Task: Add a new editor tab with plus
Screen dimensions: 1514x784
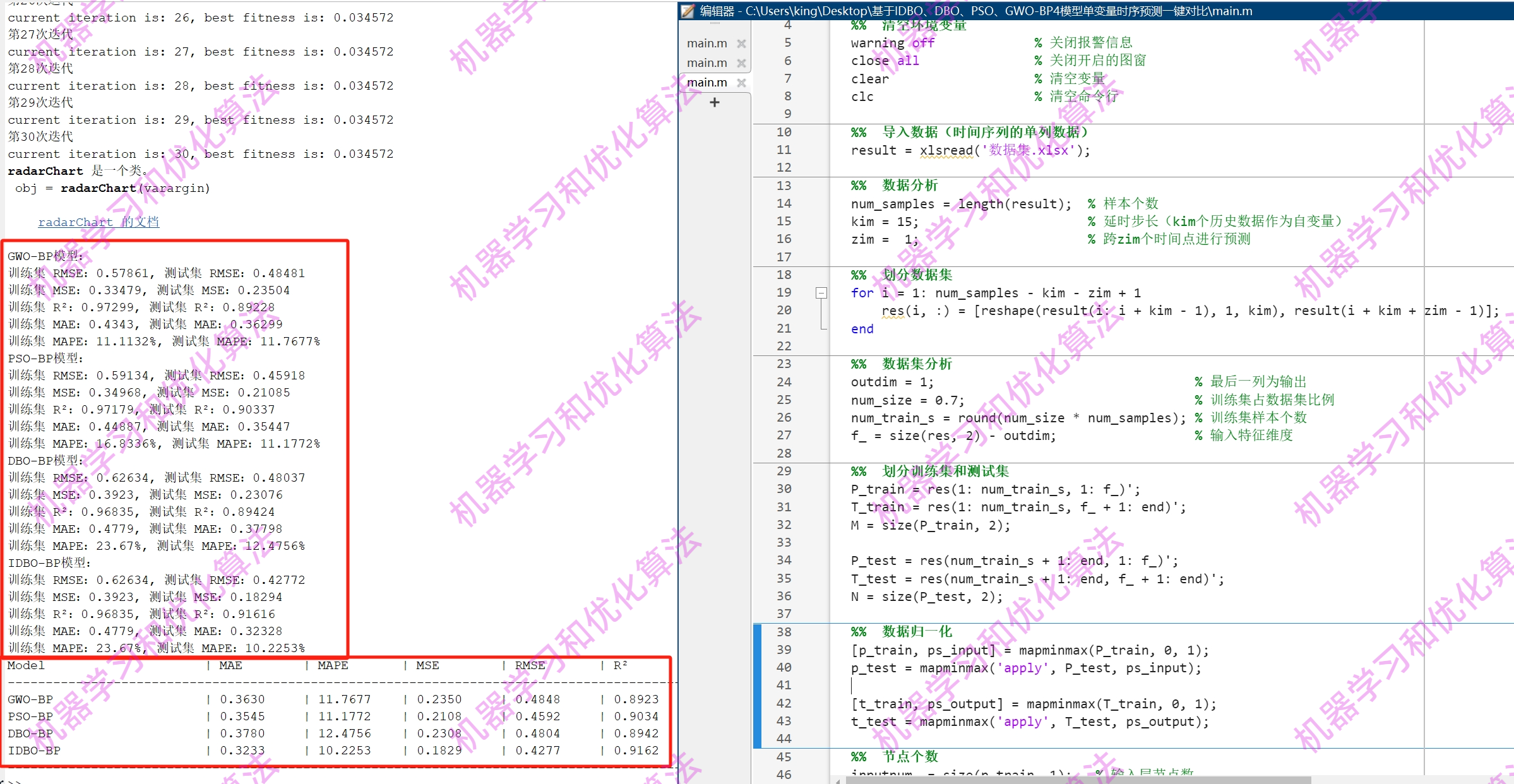Action: [x=714, y=102]
